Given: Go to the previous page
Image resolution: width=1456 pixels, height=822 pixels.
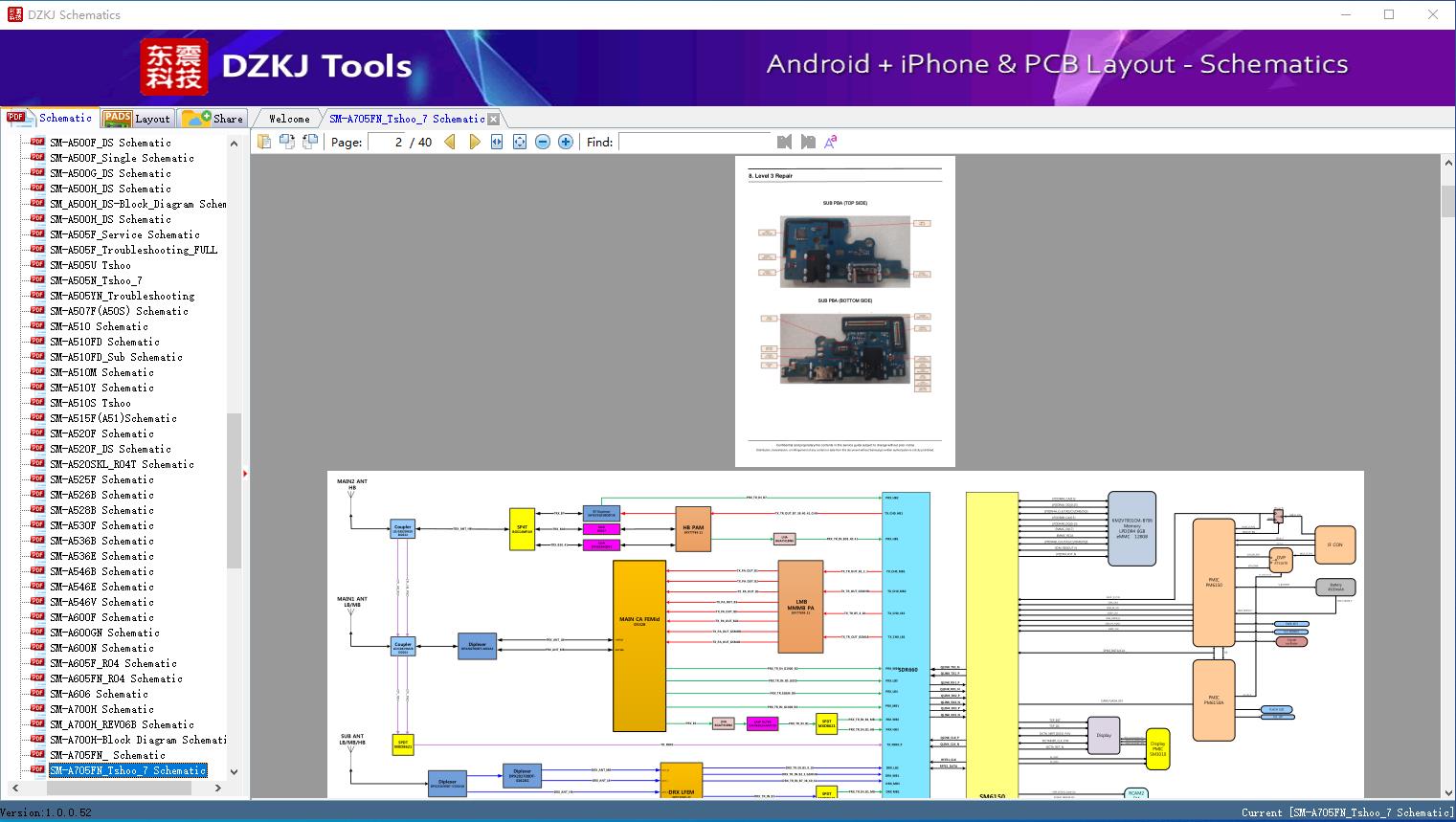Looking at the screenshot, I should pos(450,142).
